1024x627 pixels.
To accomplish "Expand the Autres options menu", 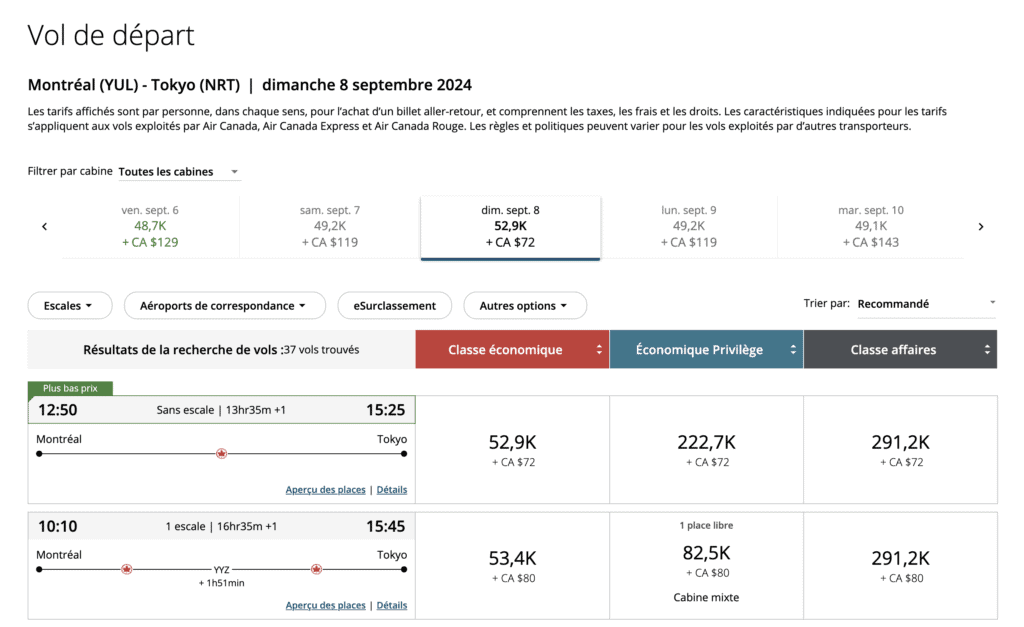I will (523, 306).
